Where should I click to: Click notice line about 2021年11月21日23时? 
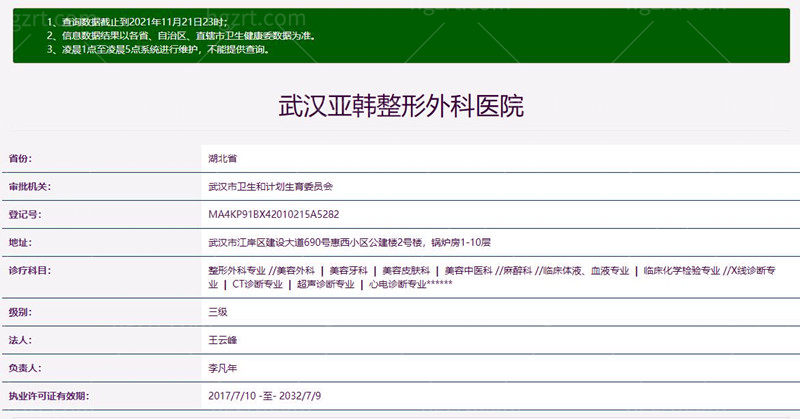pos(138,22)
